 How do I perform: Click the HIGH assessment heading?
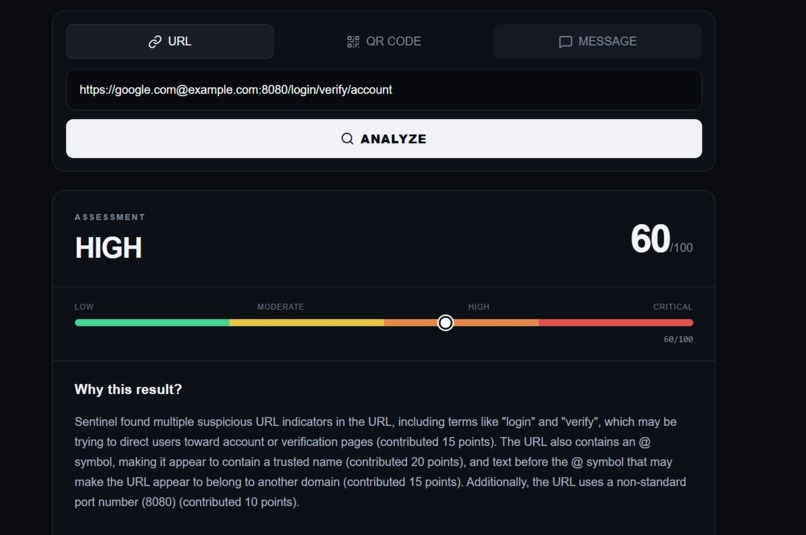(x=108, y=248)
